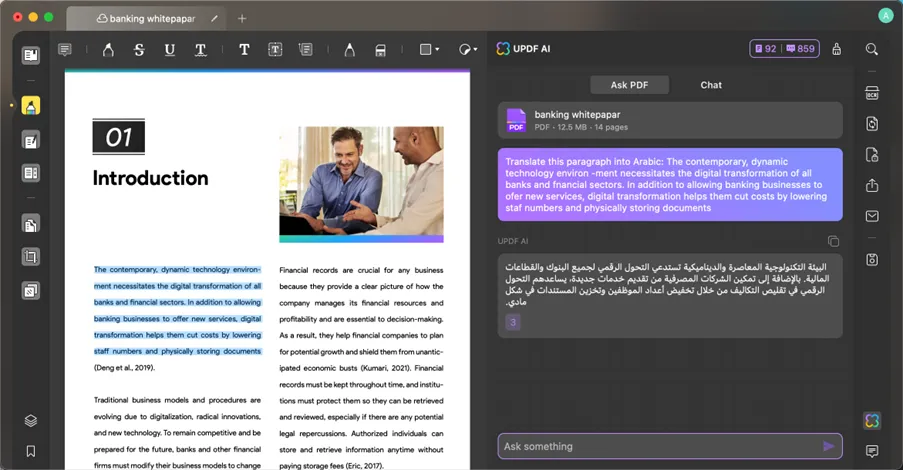Open the banking whitepapar PDF file card
The image size is (903, 470).
670,120
